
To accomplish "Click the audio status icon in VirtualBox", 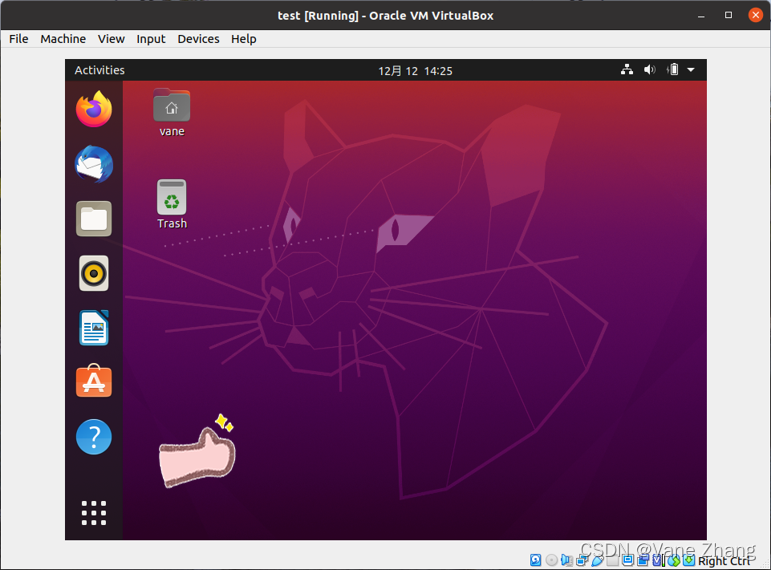I will pos(566,560).
